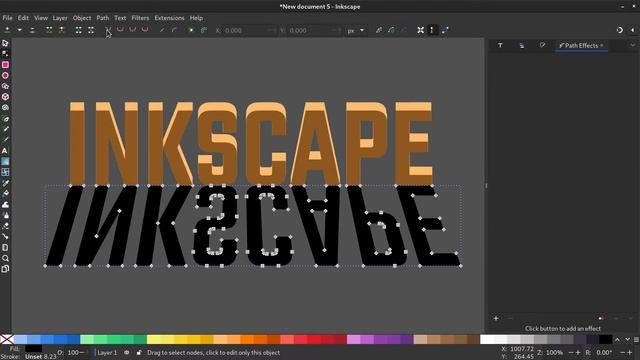Viewport: 640px width, 360px height.
Task: Make selected nodes smooth
Action: pyautogui.click(x=120, y=30)
